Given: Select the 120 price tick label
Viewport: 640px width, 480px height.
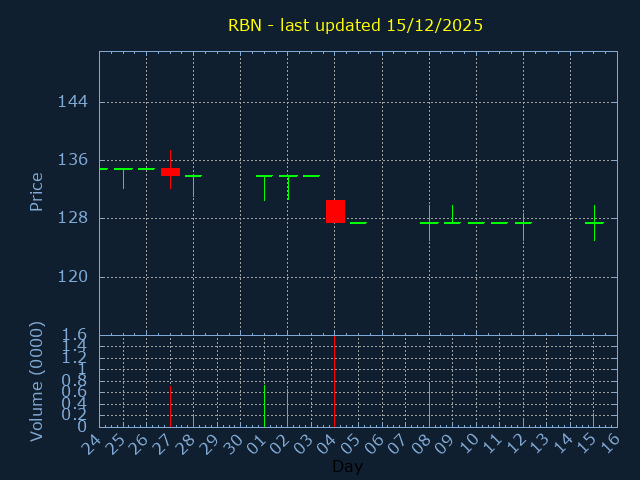Looking at the screenshot, I should point(72,277).
